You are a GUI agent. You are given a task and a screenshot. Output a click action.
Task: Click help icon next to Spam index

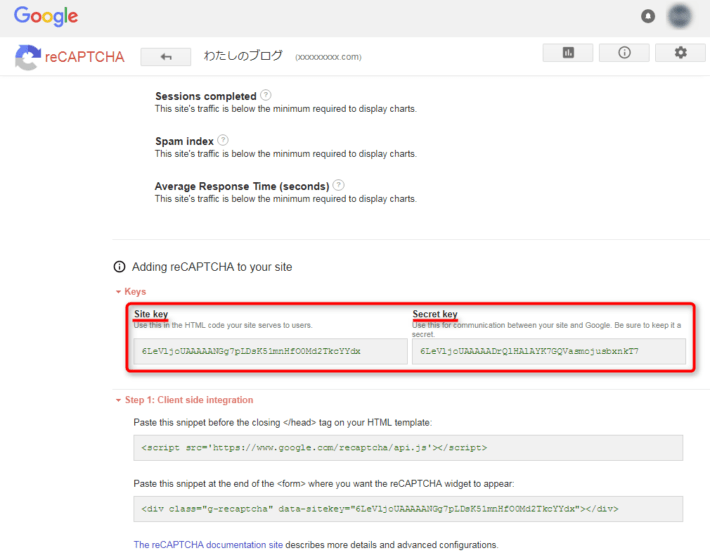point(223,141)
